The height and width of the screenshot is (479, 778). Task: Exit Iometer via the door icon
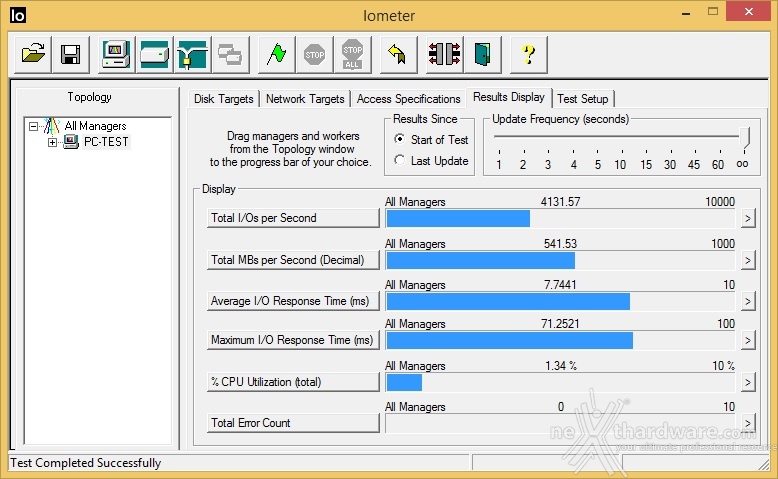(482, 55)
